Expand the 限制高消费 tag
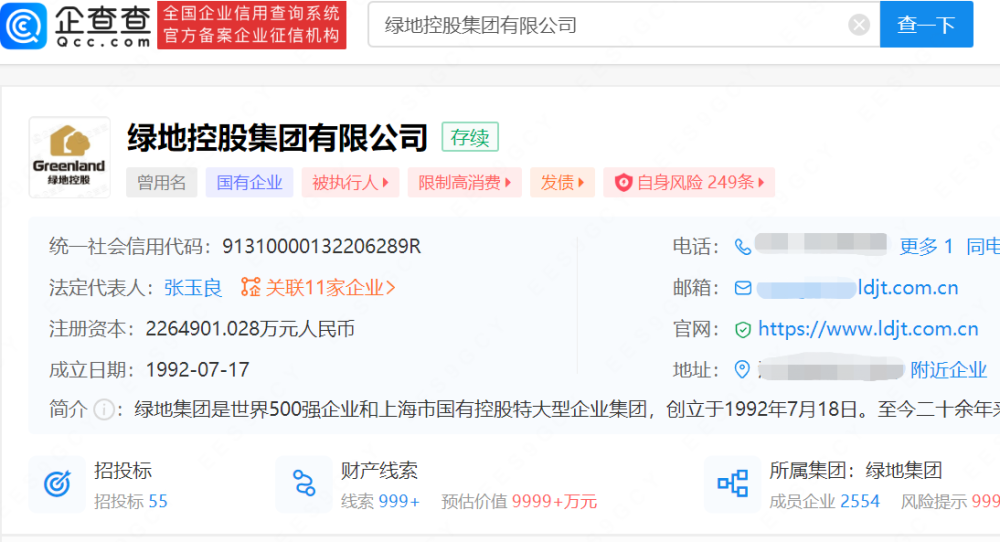This screenshot has height=542, width=1000. click(x=464, y=182)
